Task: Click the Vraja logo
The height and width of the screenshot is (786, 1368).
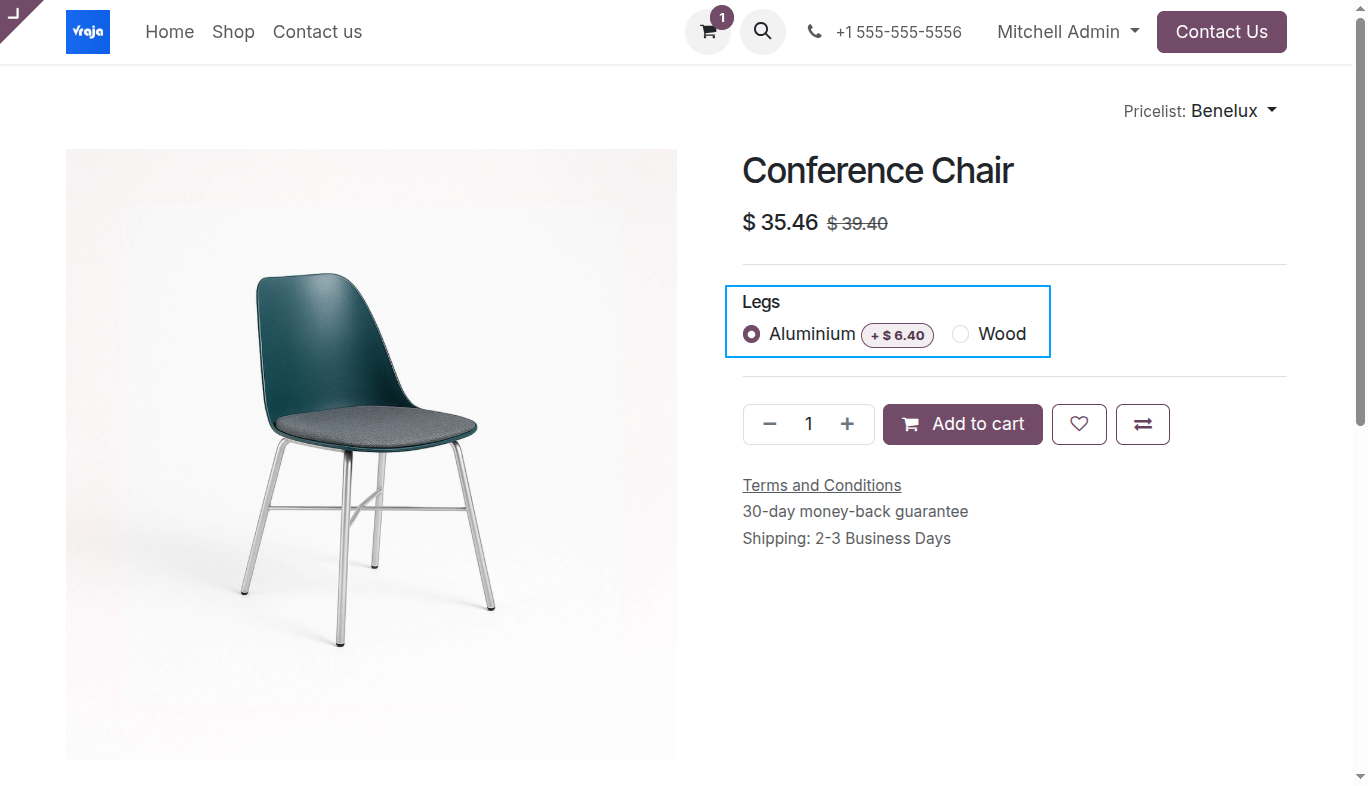Action: point(88,32)
